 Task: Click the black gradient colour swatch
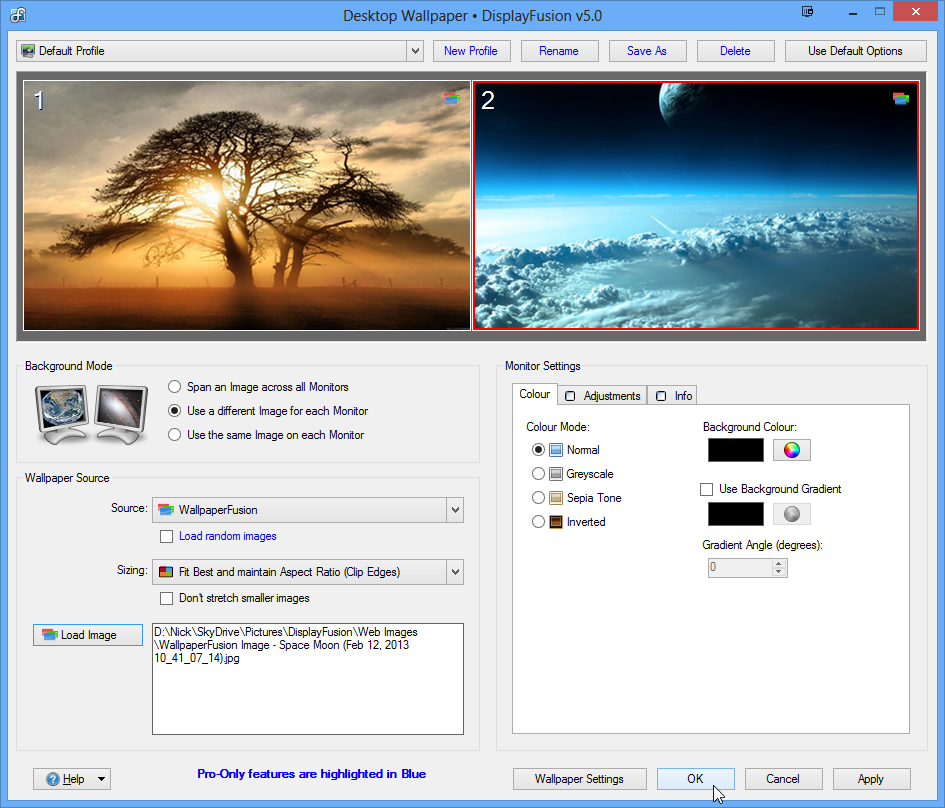point(735,514)
